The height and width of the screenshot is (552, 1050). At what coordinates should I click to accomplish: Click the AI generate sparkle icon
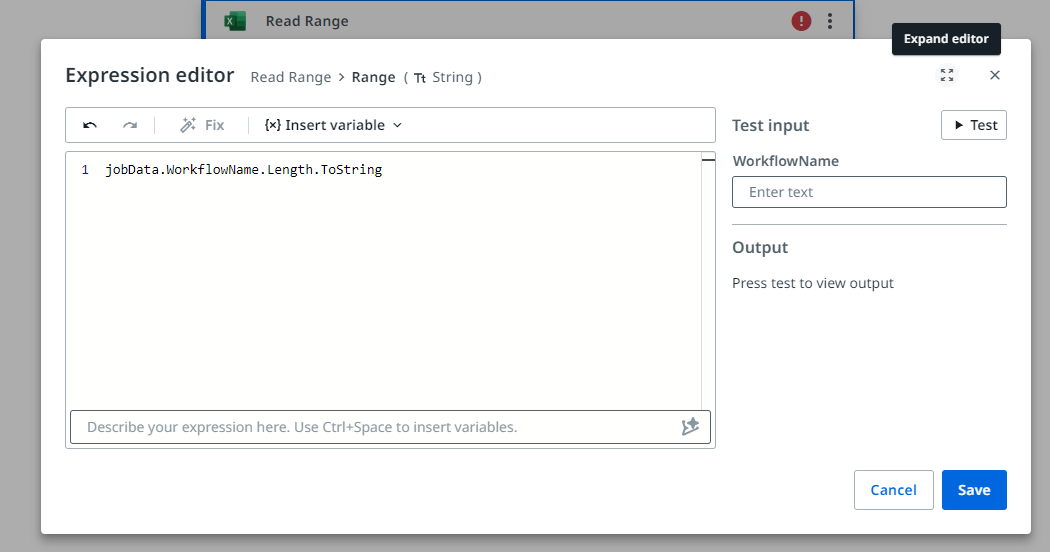tap(690, 427)
